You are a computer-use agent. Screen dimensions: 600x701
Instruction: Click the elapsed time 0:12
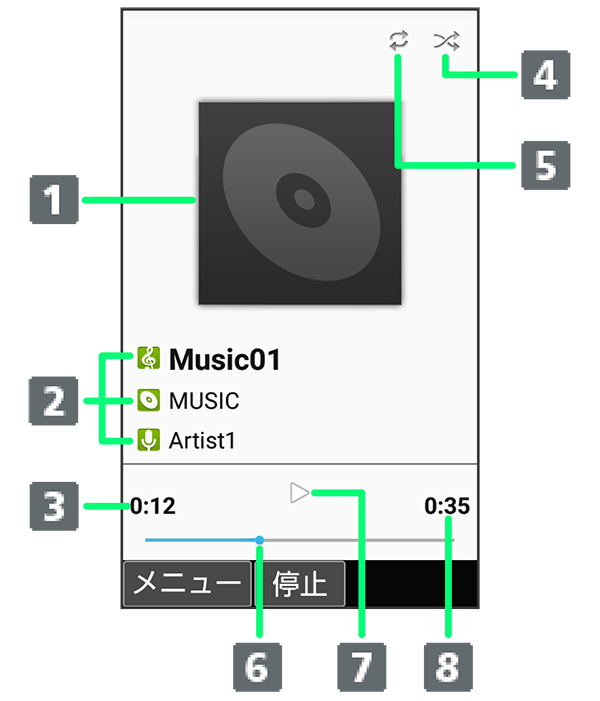[153, 506]
